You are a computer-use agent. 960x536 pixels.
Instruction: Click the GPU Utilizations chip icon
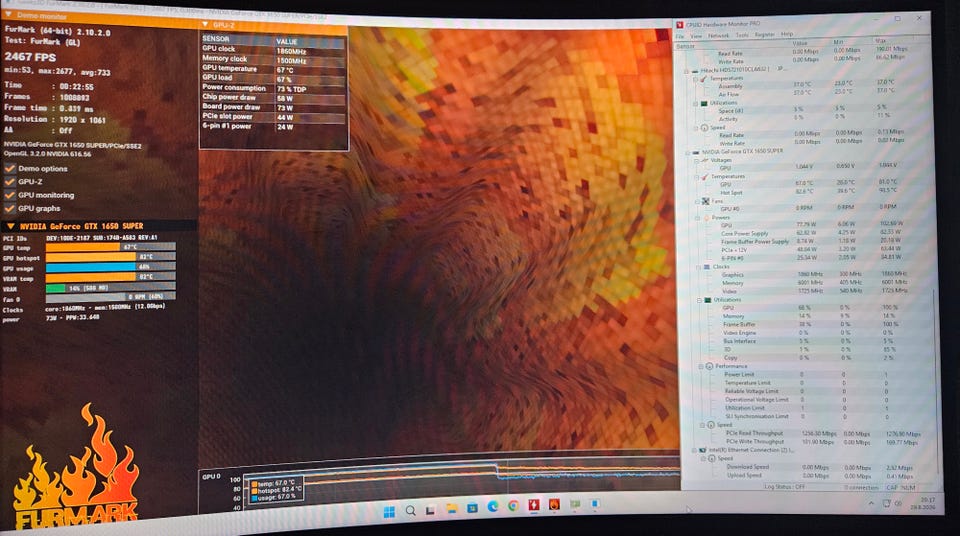click(x=708, y=300)
